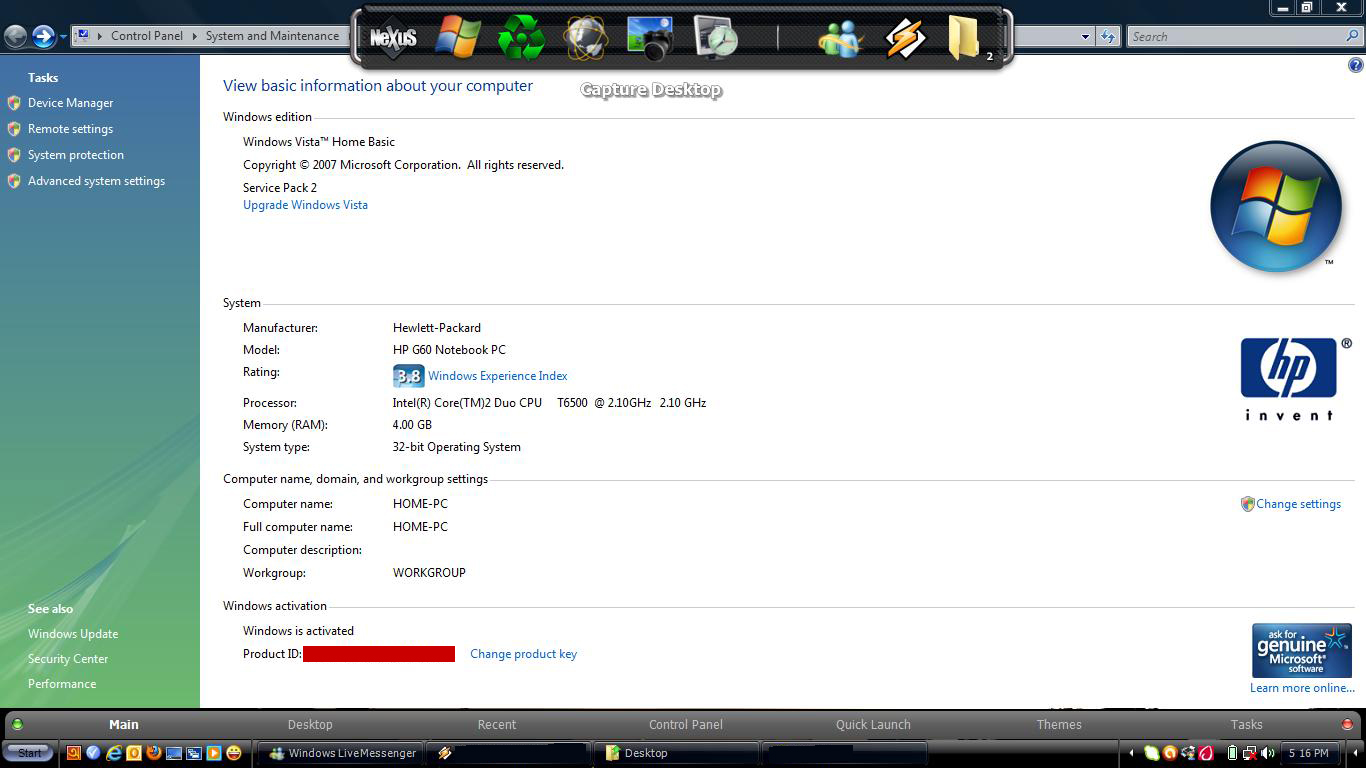Launch the Capture Desktop camera icon
The image size is (1366, 768).
(x=650, y=37)
